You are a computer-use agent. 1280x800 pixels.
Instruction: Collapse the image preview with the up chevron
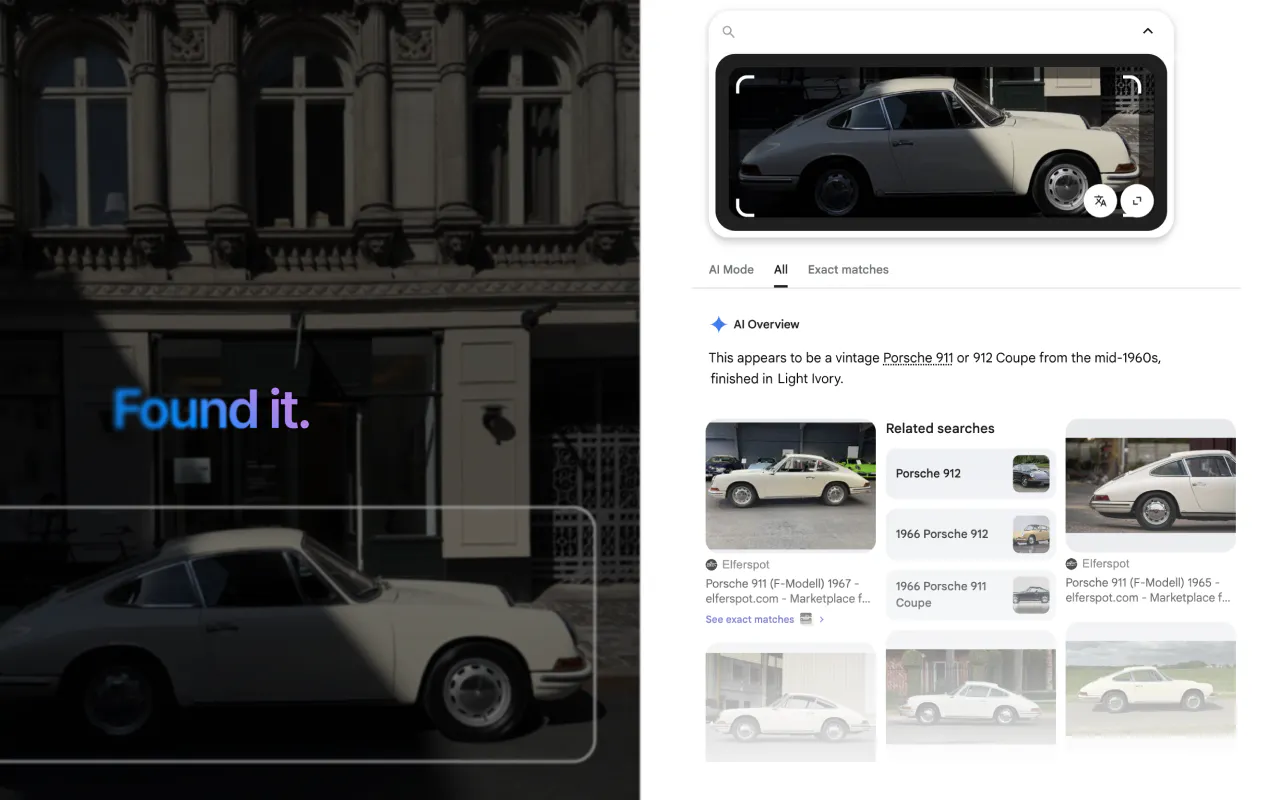click(x=1147, y=31)
